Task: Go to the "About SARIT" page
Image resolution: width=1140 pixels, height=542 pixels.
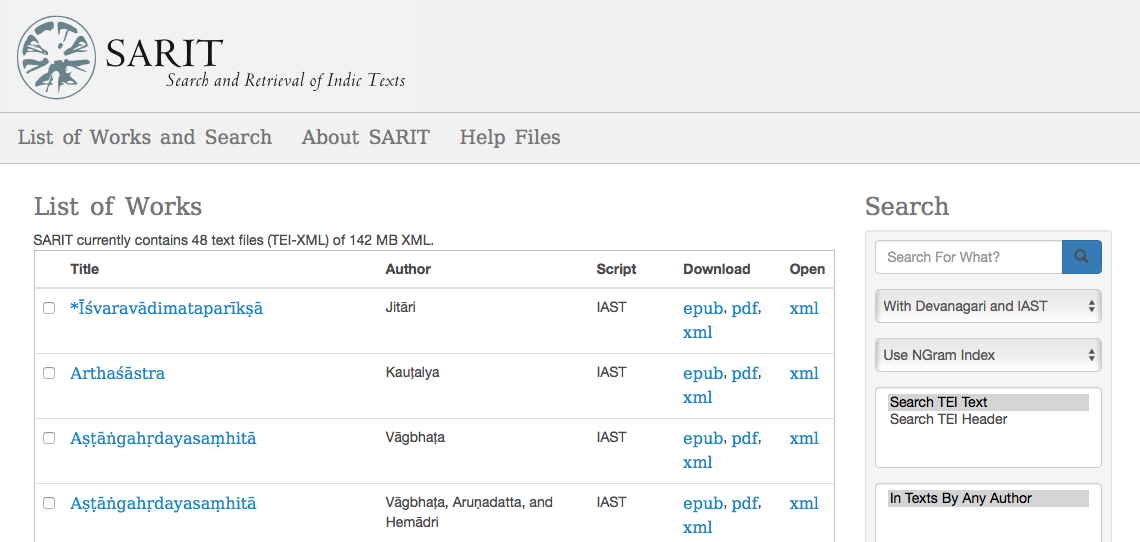Action: coord(366,138)
